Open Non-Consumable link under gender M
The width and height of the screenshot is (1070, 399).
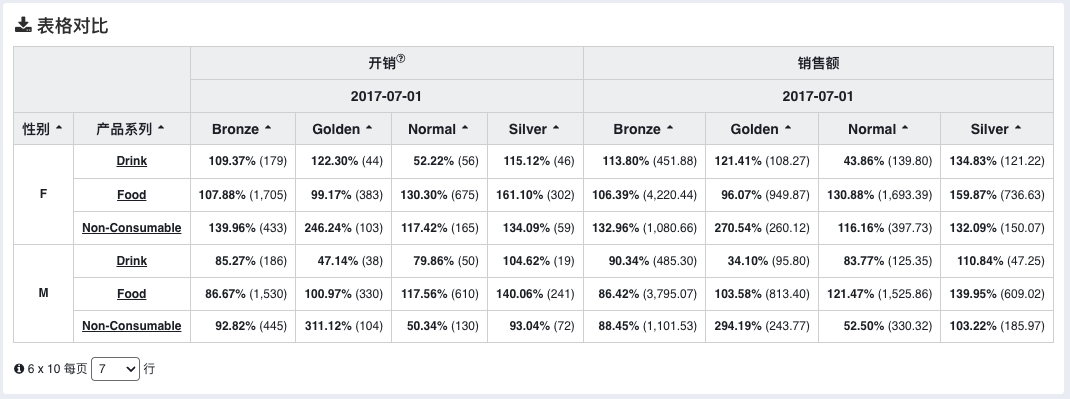[x=132, y=326]
